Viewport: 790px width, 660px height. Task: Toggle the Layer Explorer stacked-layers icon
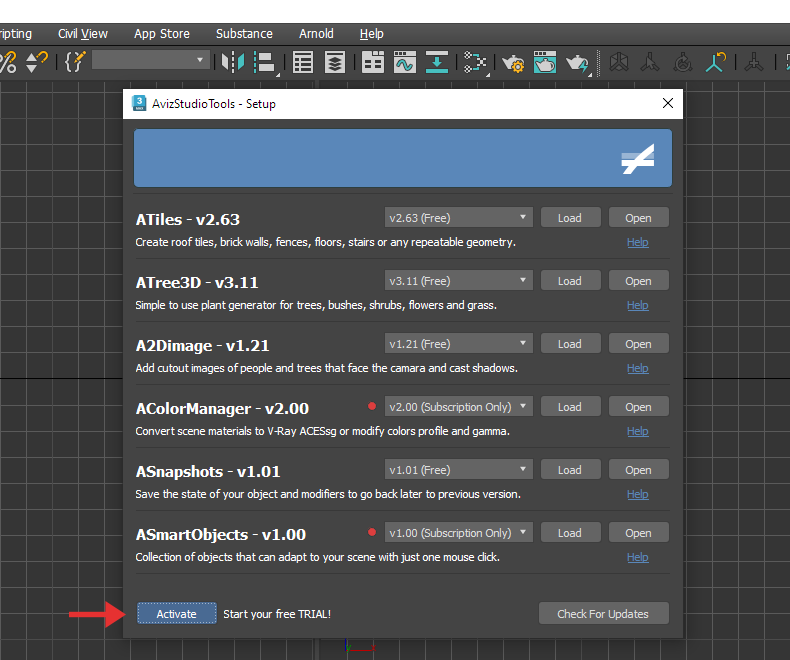click(x=335, y=62)
